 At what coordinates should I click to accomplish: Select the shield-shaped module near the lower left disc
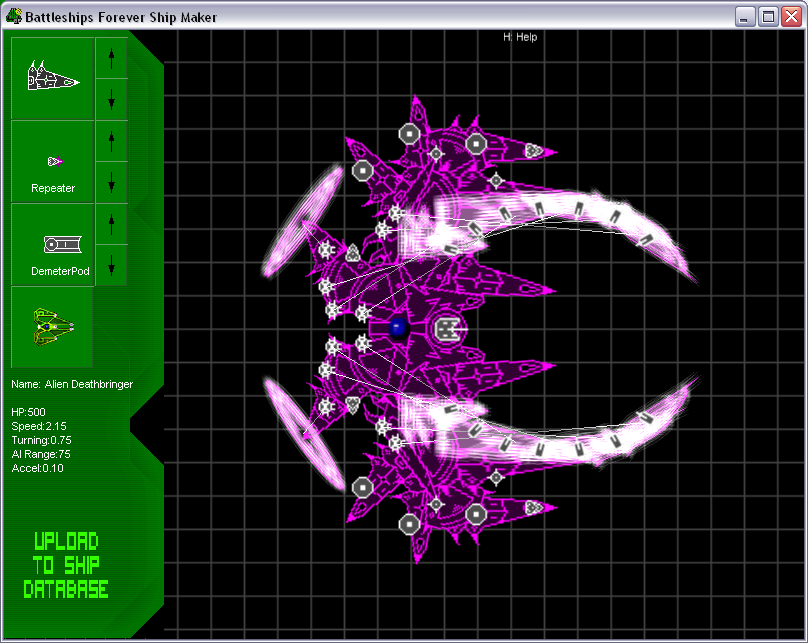[x=352, y=405]
